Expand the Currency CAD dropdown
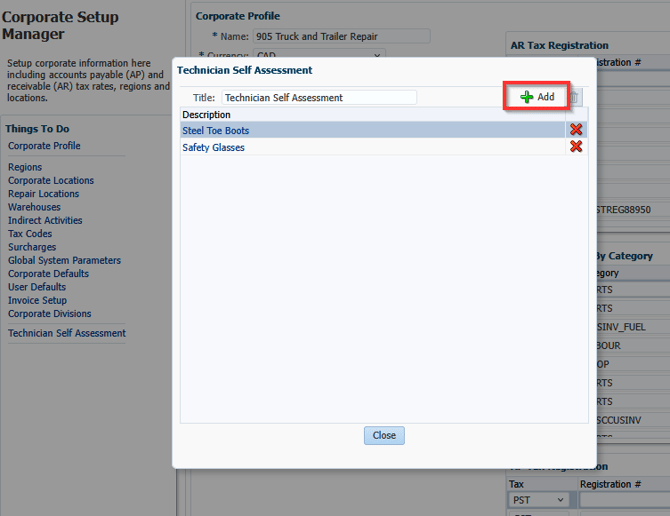Image resolution: width=670 pixels, height=516 pixels. tap(377, 56)
